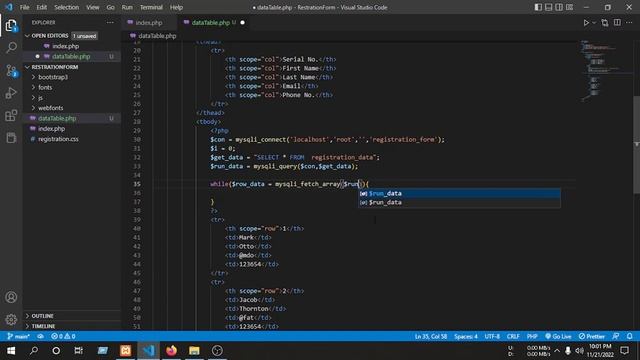The width and height of the screenshot is (640, 360).
Task: Click Ln 35, Col 58 cursor position
Action: (x=431, y=336)
